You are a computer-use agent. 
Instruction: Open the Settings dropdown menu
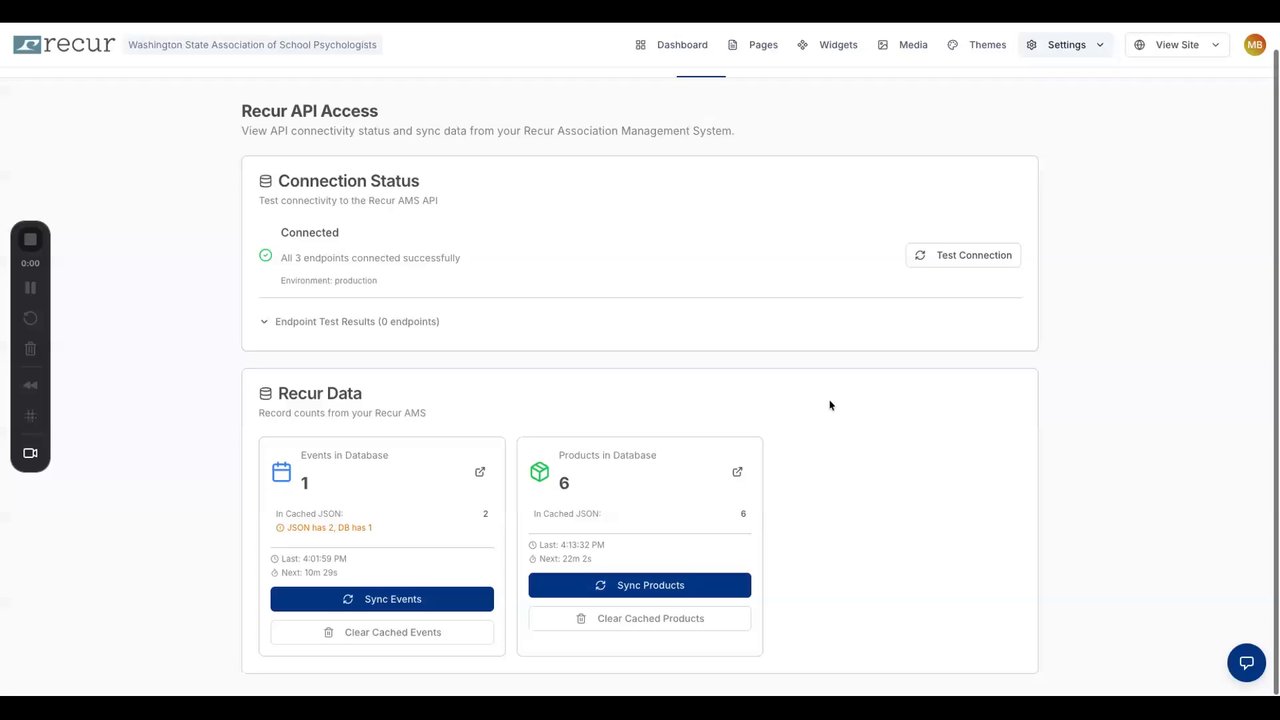click(x=1065, y=45)
